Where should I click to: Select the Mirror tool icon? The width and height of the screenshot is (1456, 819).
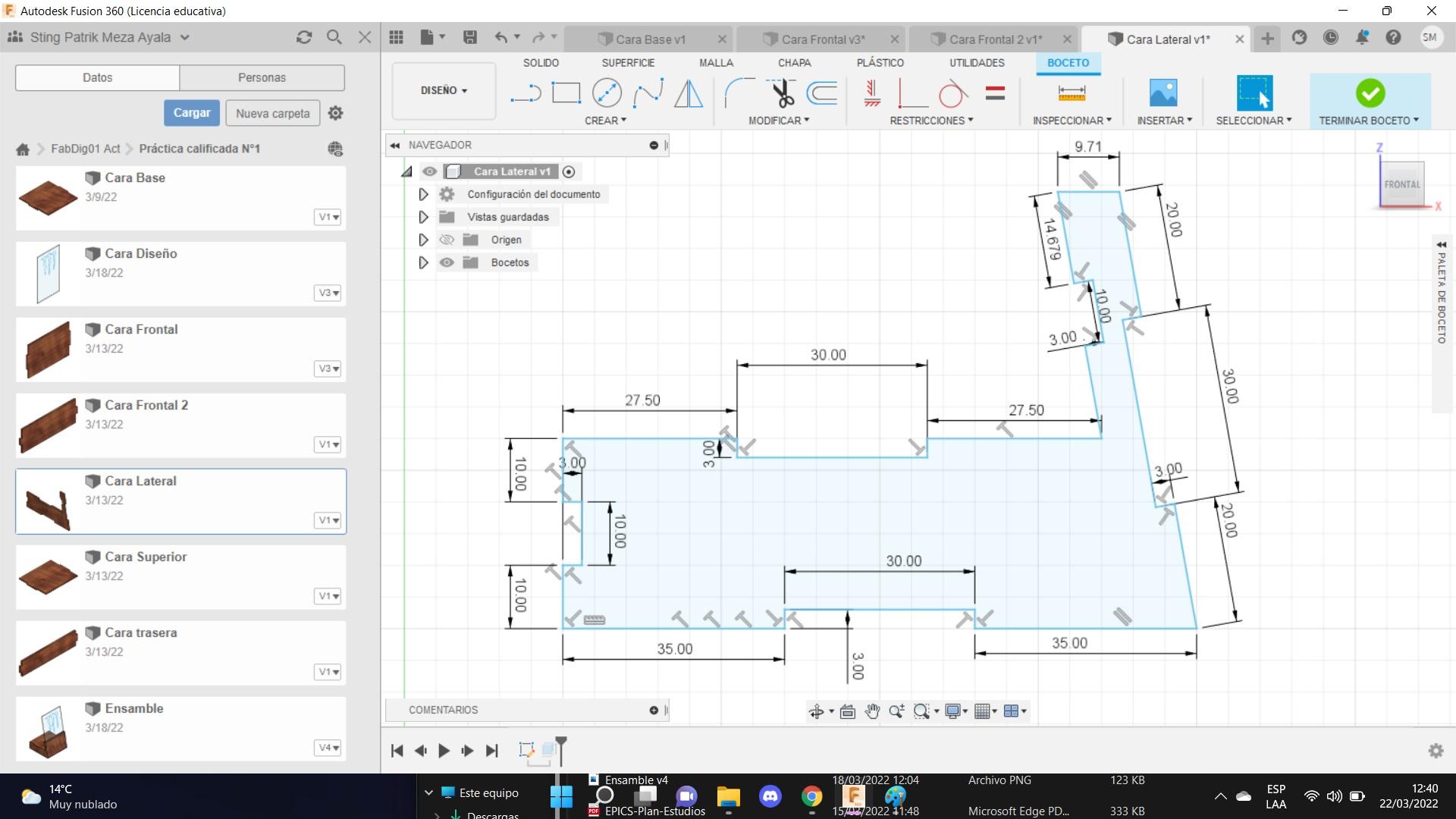pyautogui.click(x=688, y=93)
